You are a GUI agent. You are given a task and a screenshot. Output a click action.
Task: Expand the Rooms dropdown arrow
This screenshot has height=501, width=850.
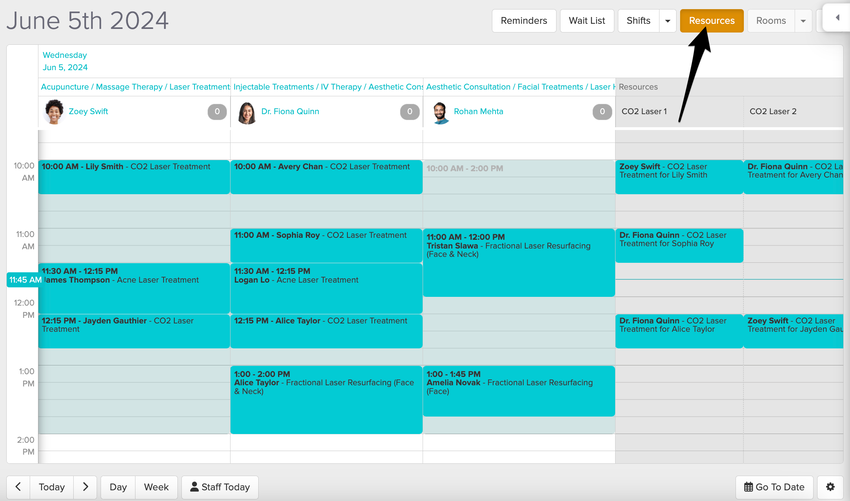coord(803,21)
